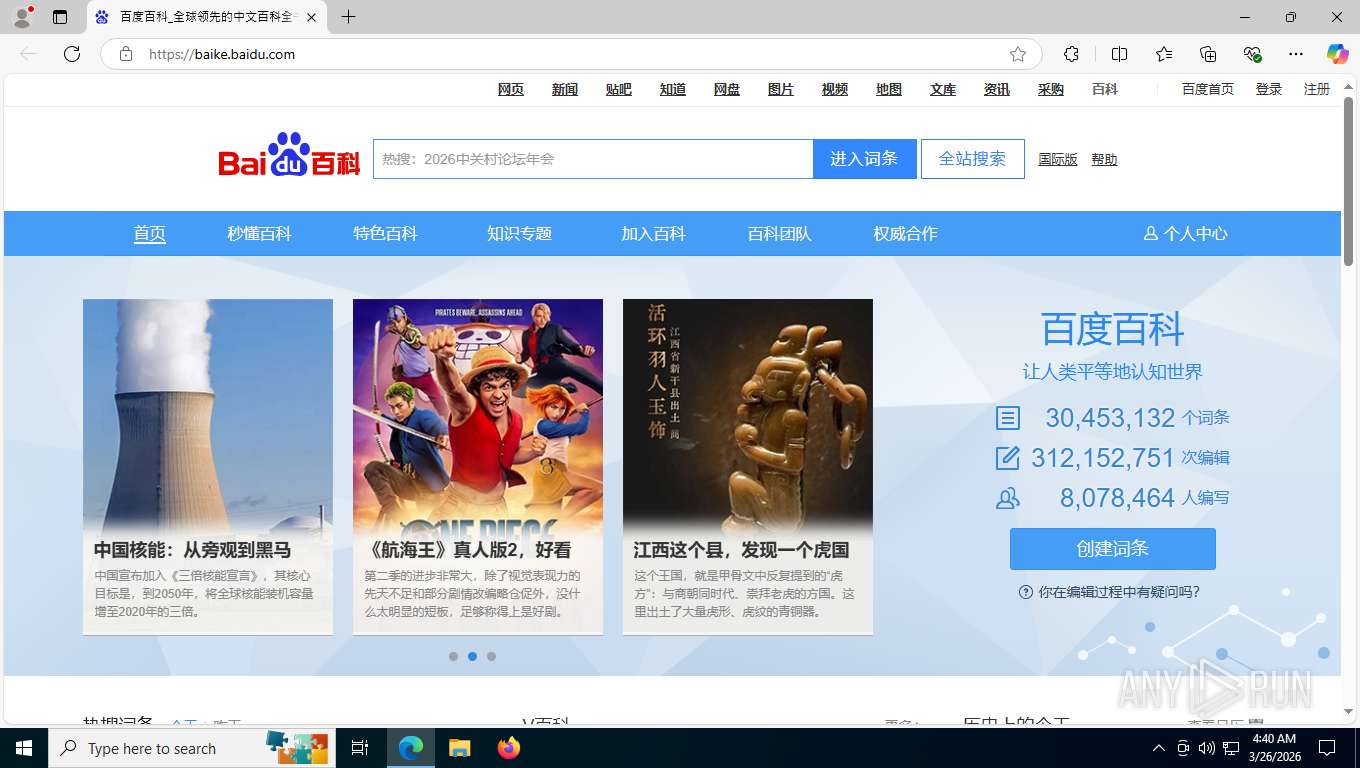Image resolution: width=1360 pixels, height=768 pixels.
Task: Switch to first carousel slide dot
Action: point(453,656)
